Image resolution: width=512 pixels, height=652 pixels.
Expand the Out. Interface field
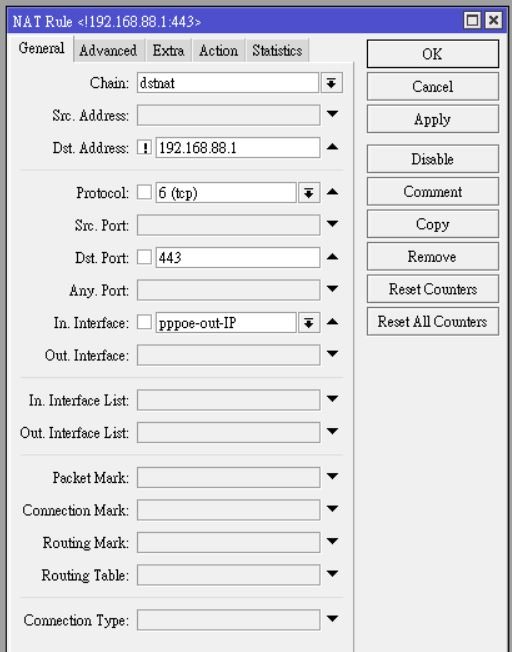pyautogui.click(x=332, y=353)
